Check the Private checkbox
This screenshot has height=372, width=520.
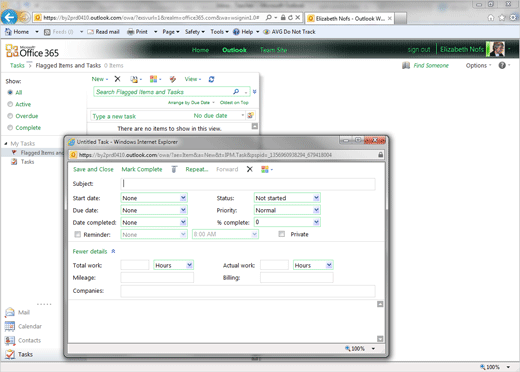282,234
